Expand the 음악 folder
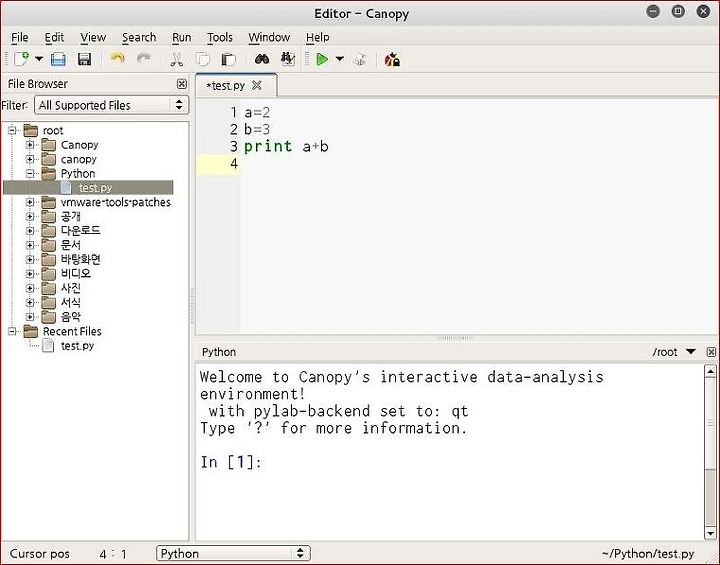This screenshot has width=720, height=565. [30, 317]
